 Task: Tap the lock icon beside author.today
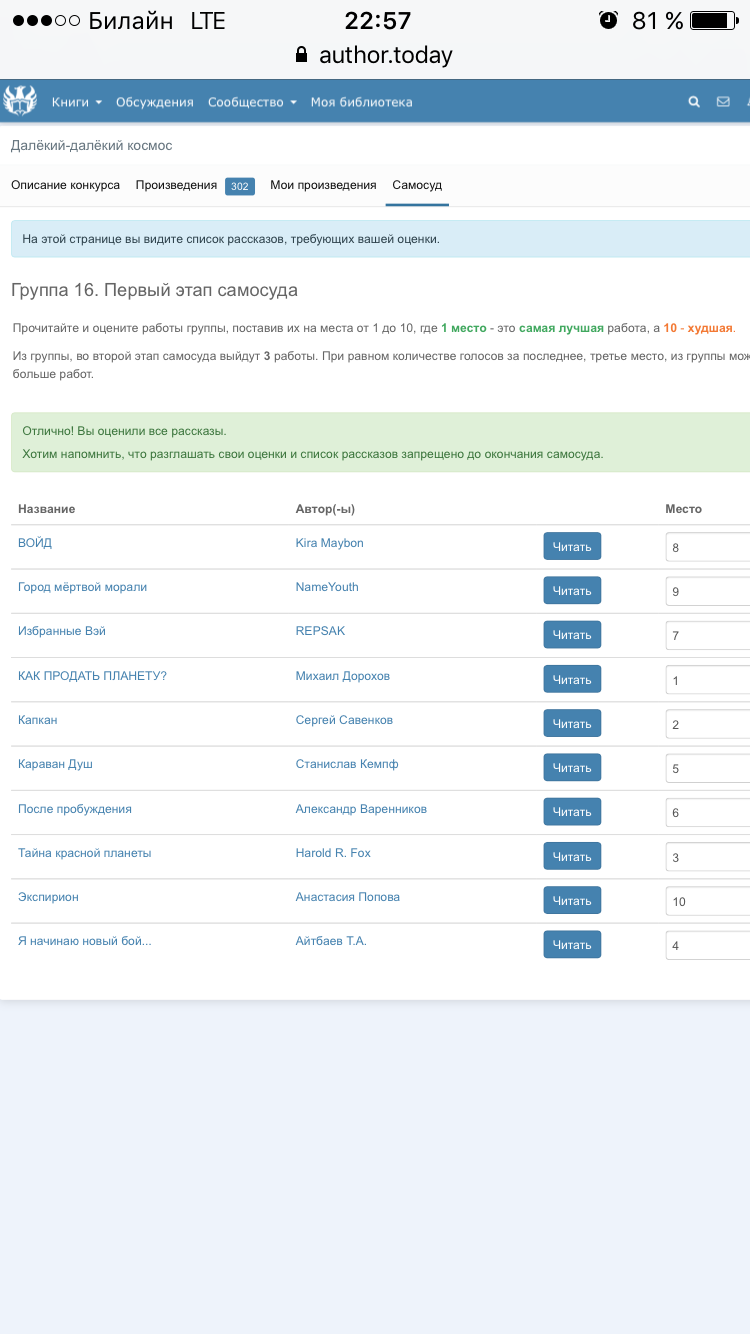302,55
